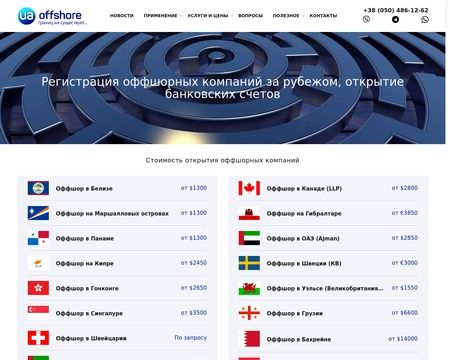450x360 pixels.
Task: Click the Switzerland flag icon
Action: point(38,338)
